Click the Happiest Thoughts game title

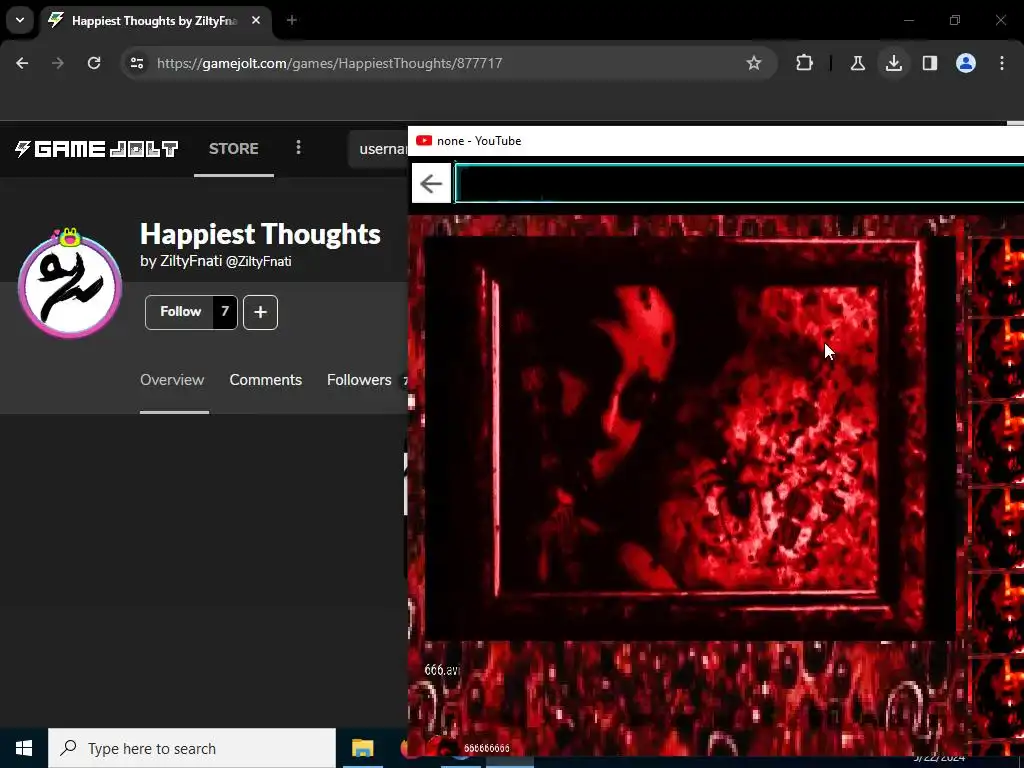click(260, 234)
